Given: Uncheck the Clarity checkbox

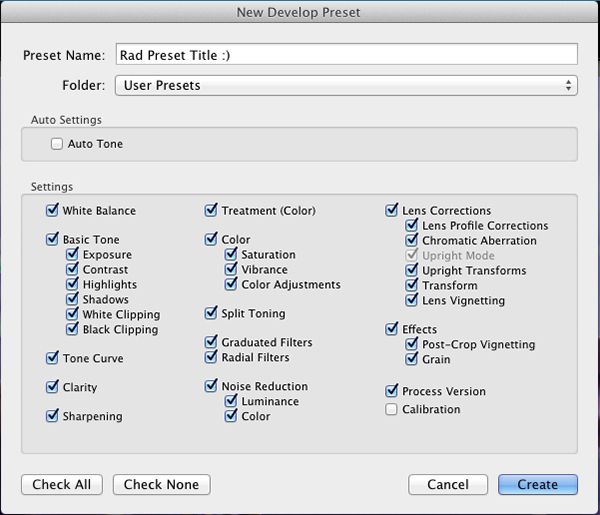Looking at the screenshot, I should (52, 387).
